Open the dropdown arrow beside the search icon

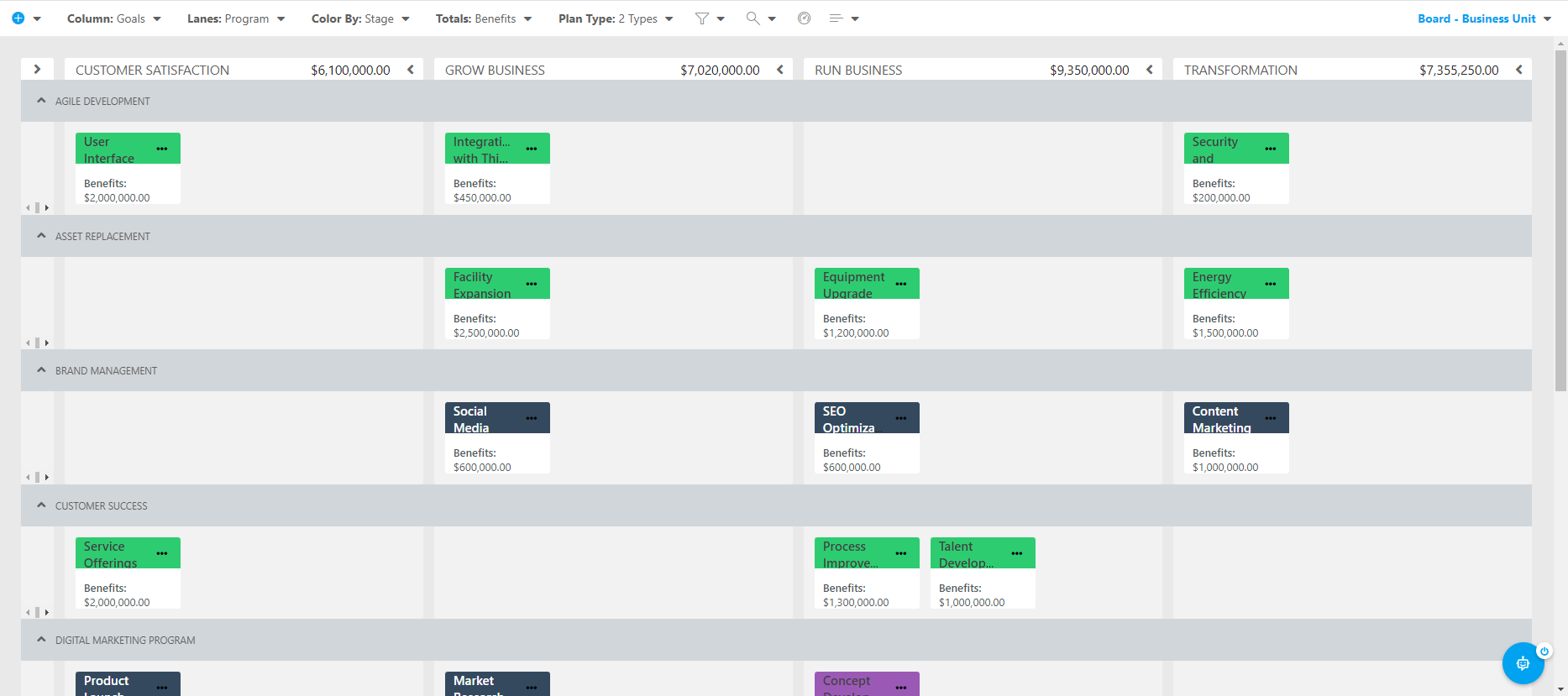click(x=772, y=18)
